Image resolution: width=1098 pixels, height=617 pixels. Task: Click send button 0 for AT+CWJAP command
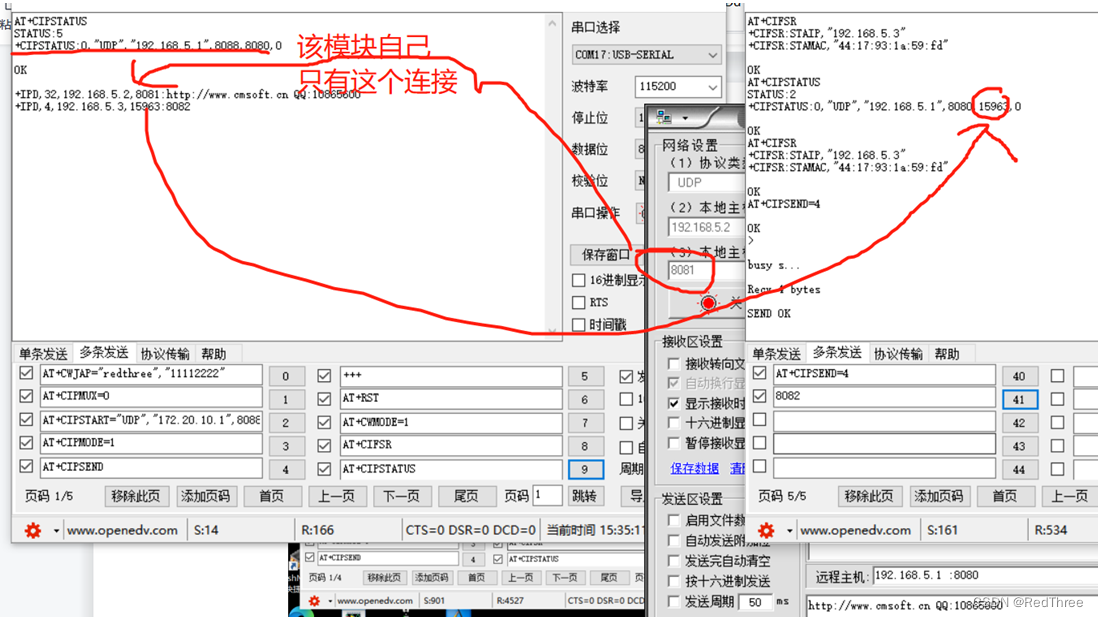[286, 376]
